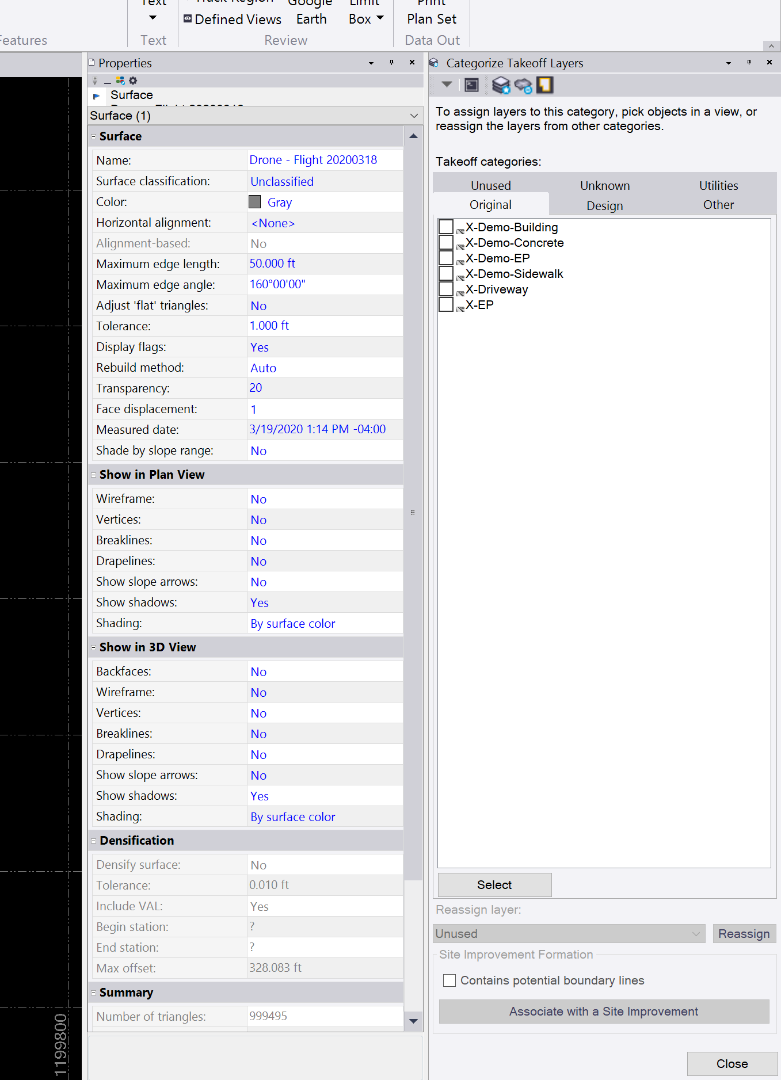Click the Face displacement value 1
Screen dimensions: 781x1080
pos(325,409)
